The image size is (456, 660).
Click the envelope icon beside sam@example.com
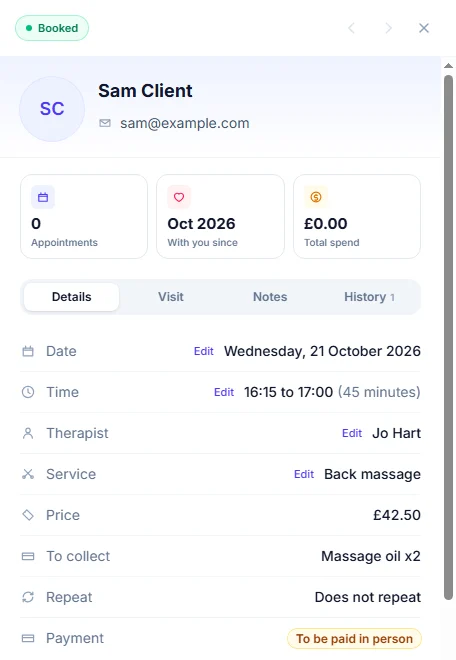click(105, 123)
